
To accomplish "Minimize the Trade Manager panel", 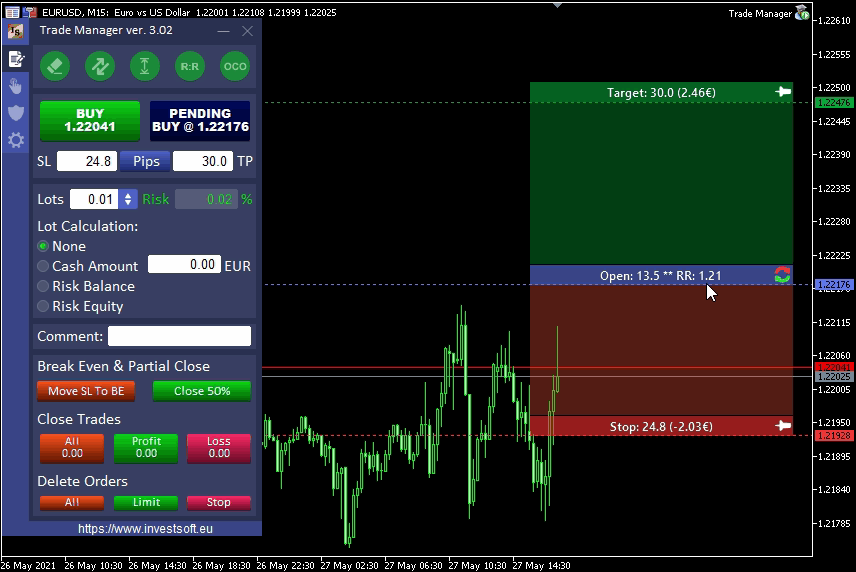I will 223,31.
